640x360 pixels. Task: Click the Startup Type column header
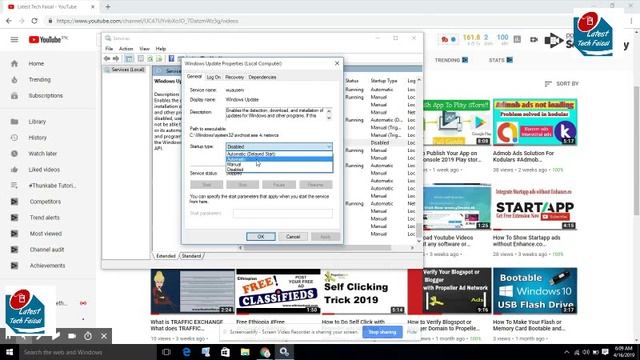[384, 81]
